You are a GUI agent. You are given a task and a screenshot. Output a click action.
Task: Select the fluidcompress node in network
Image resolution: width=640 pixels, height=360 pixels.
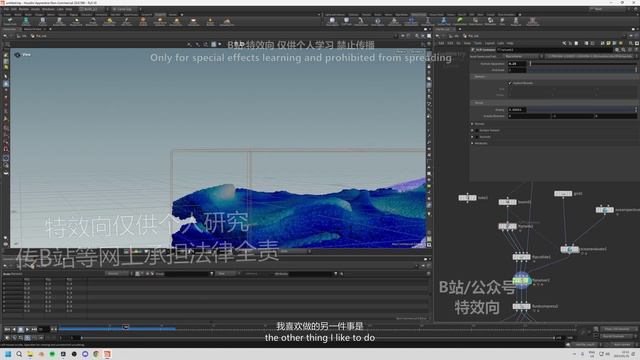[x=521, y=306]
